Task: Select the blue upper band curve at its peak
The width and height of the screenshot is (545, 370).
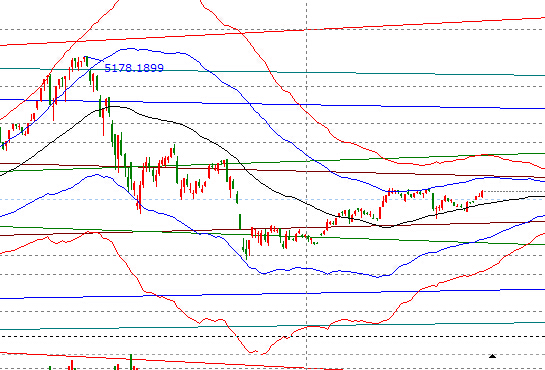Action: 130,49
